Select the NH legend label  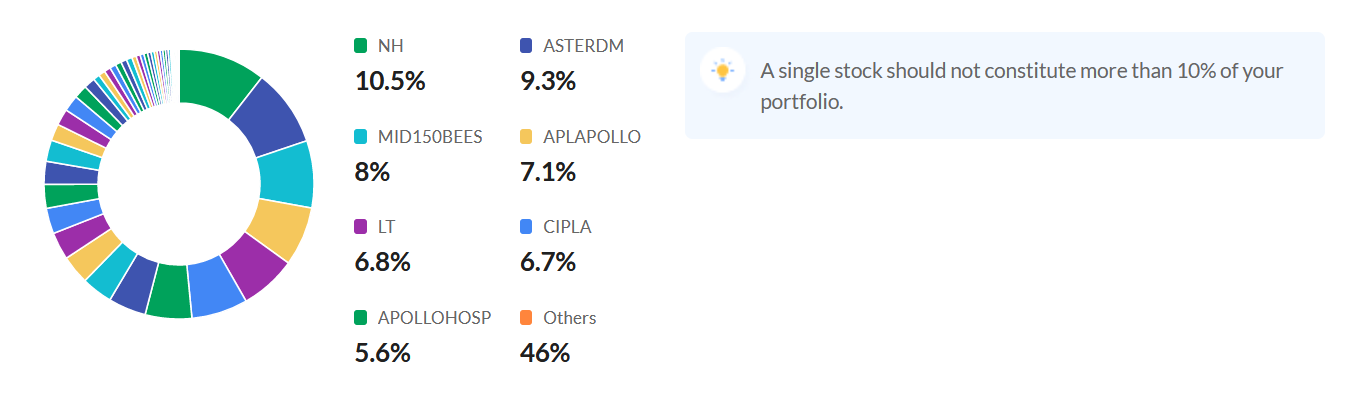[391, 46]
